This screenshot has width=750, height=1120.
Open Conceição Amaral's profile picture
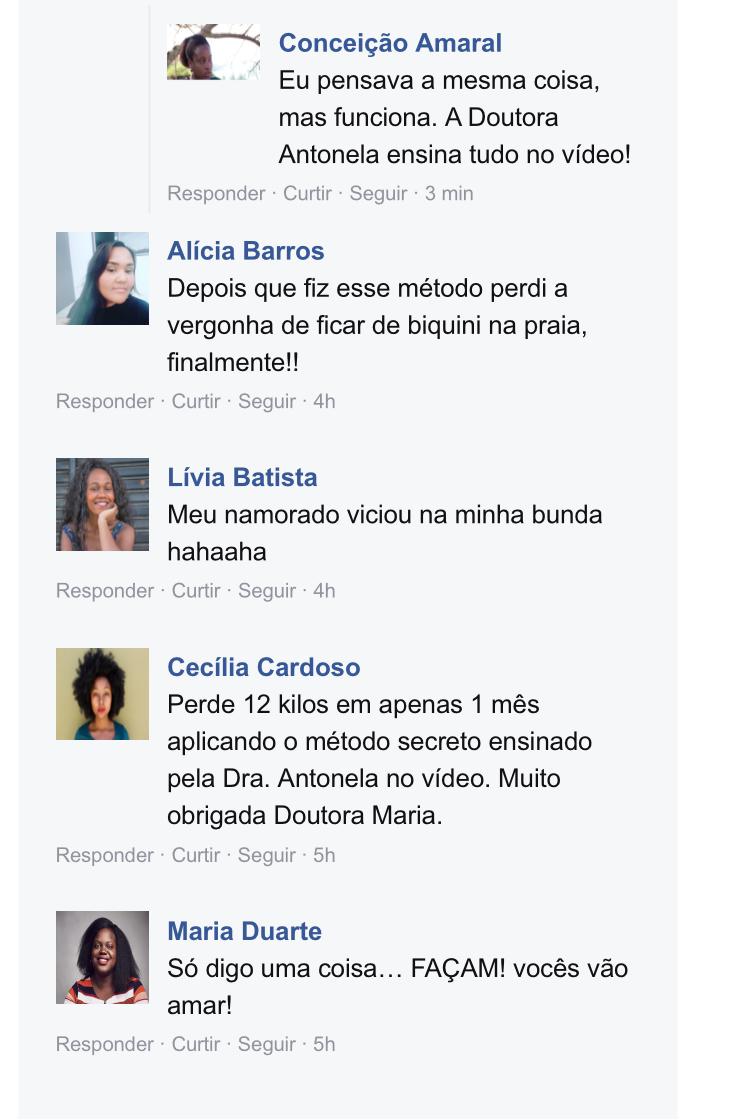click(213, 51)
